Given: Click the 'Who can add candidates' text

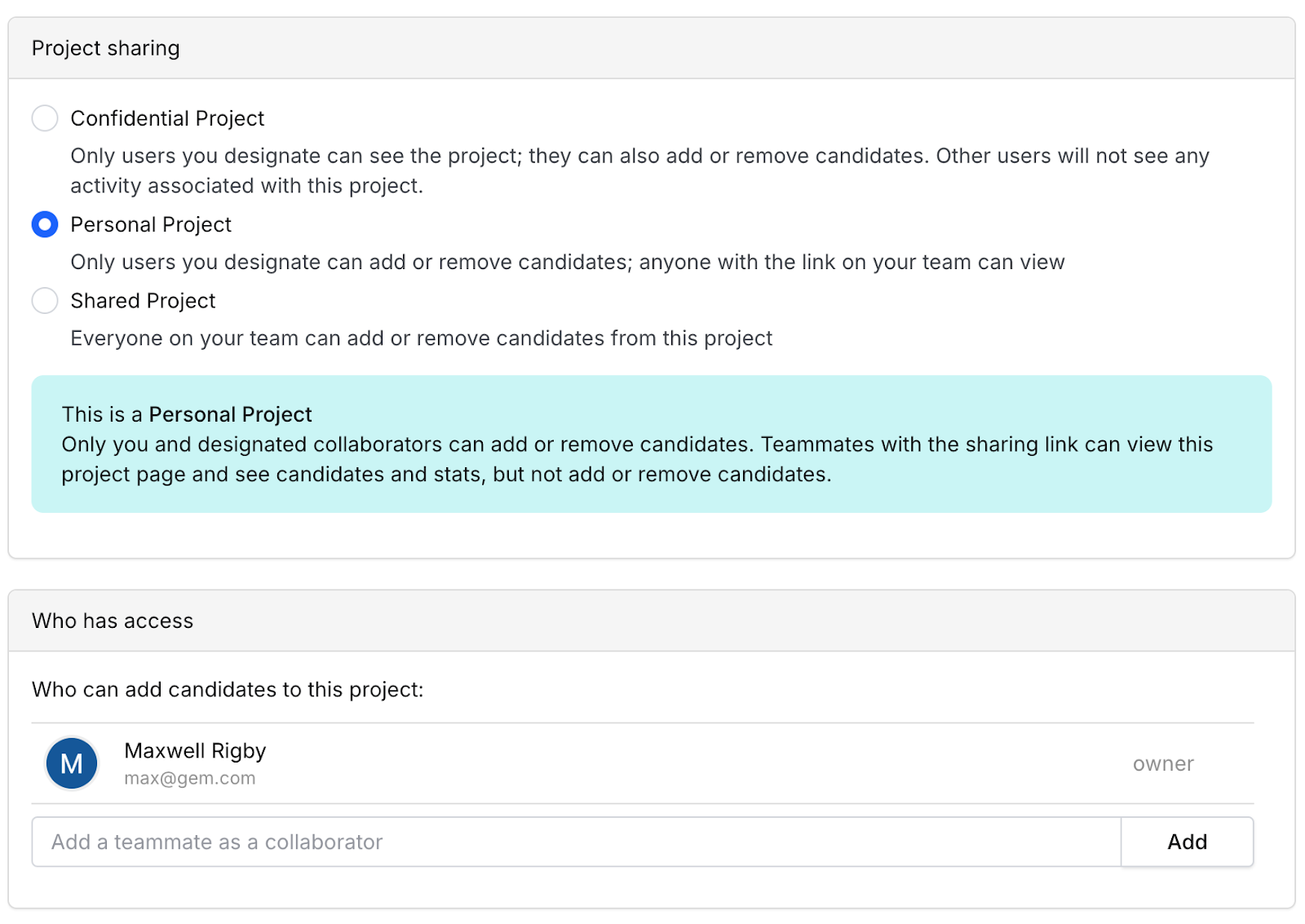Looking at the screenshot, I should (x=228, y=689).
